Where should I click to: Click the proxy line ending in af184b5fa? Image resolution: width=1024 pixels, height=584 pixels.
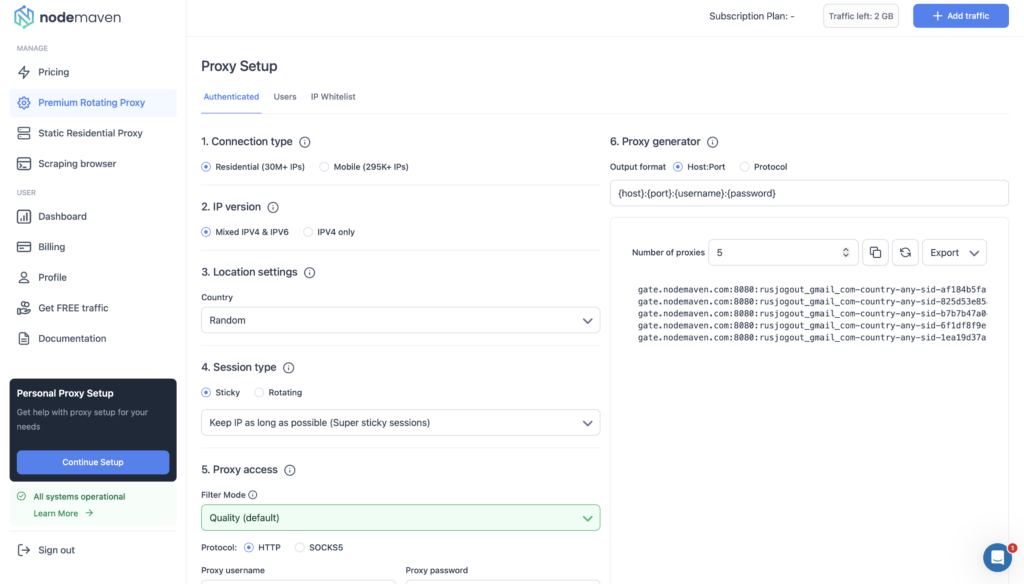[x=812, y=289]
